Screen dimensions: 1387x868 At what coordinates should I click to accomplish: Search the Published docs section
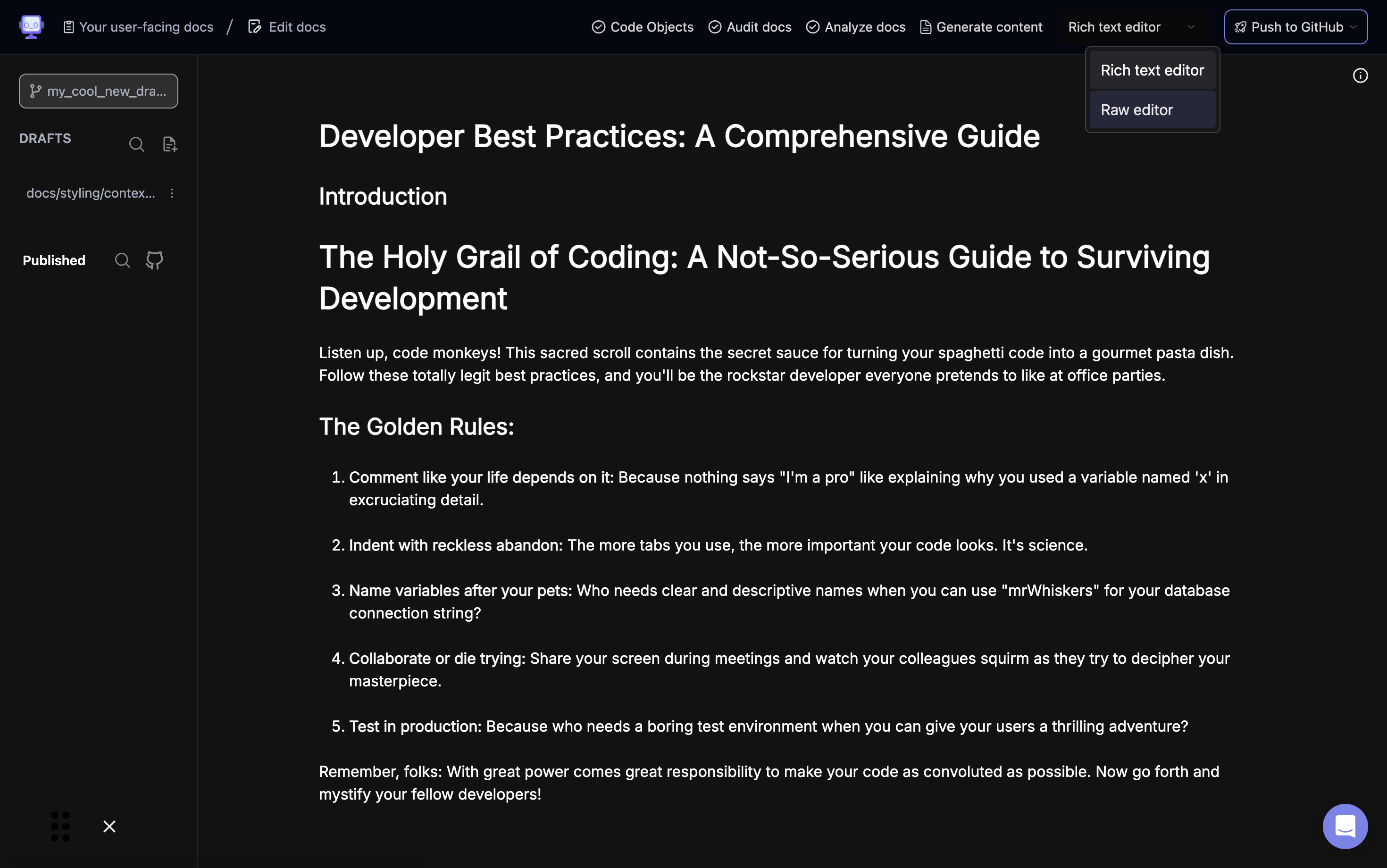[x=122, y=260]
